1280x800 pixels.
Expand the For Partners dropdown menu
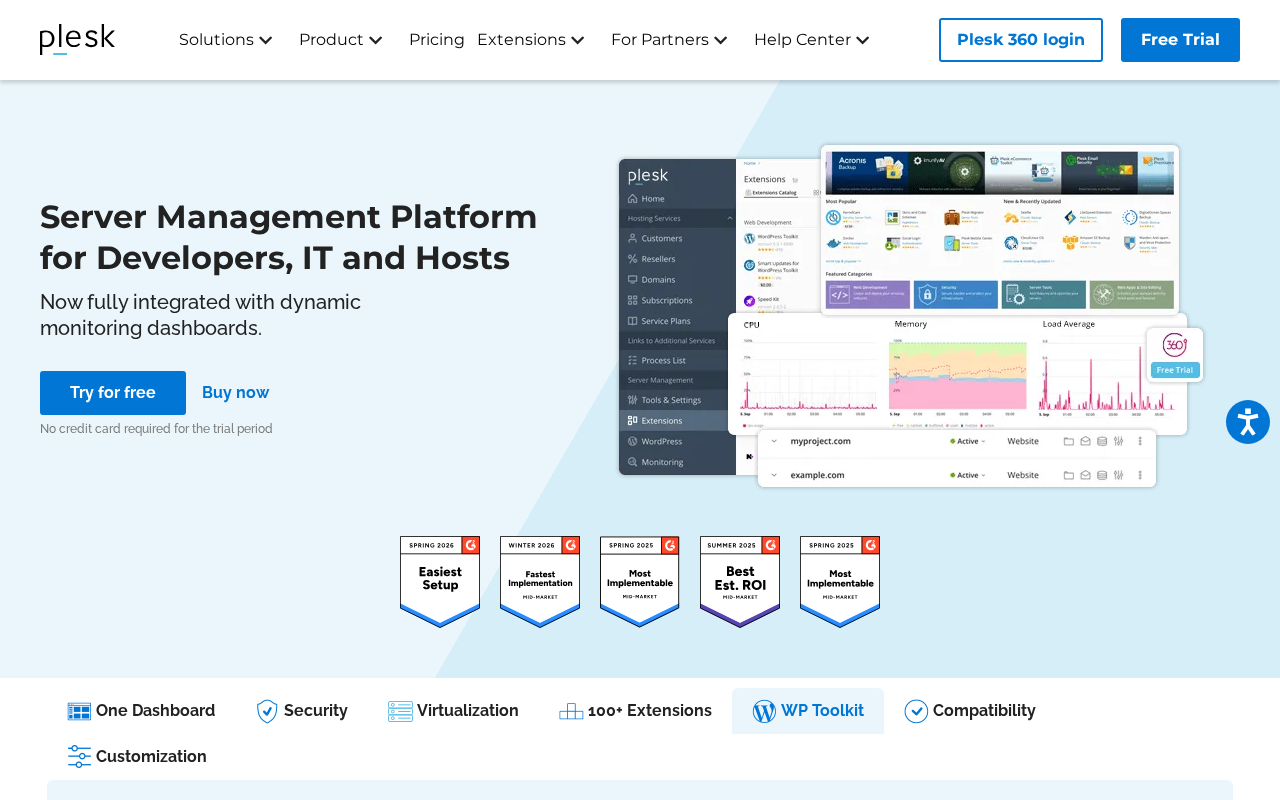pyautogui.click(x=669, y=40)
